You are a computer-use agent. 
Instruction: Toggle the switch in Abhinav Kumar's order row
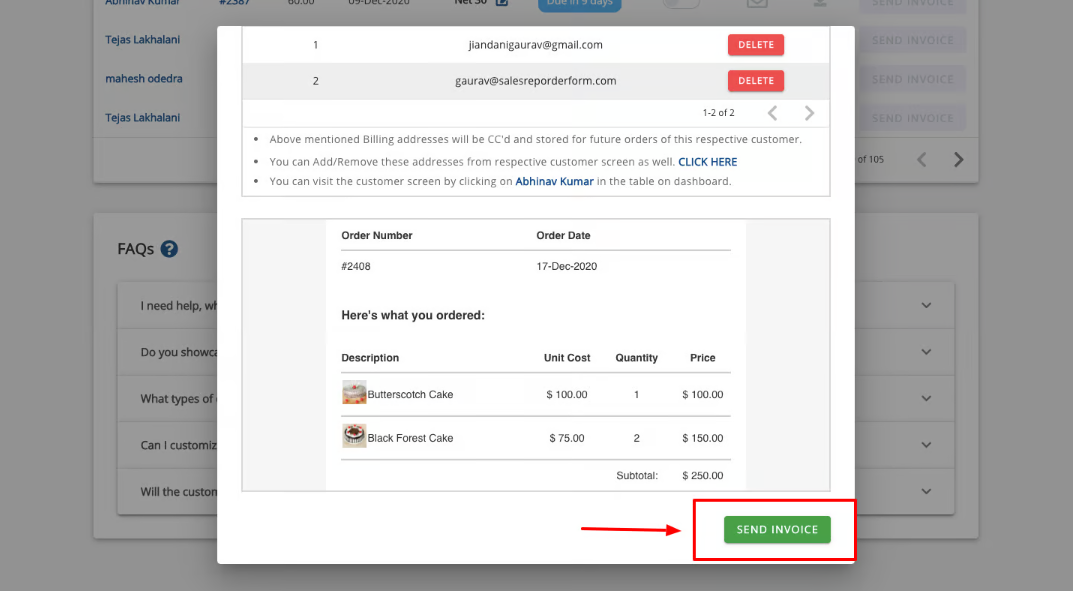(681, 4)
